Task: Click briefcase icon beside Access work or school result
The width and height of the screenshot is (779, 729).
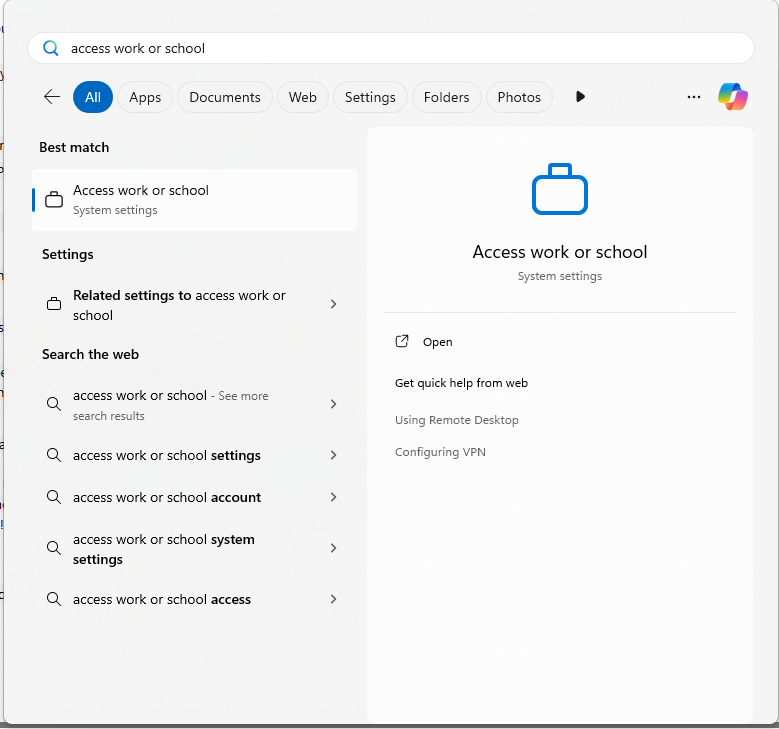Action: point(54,200)
